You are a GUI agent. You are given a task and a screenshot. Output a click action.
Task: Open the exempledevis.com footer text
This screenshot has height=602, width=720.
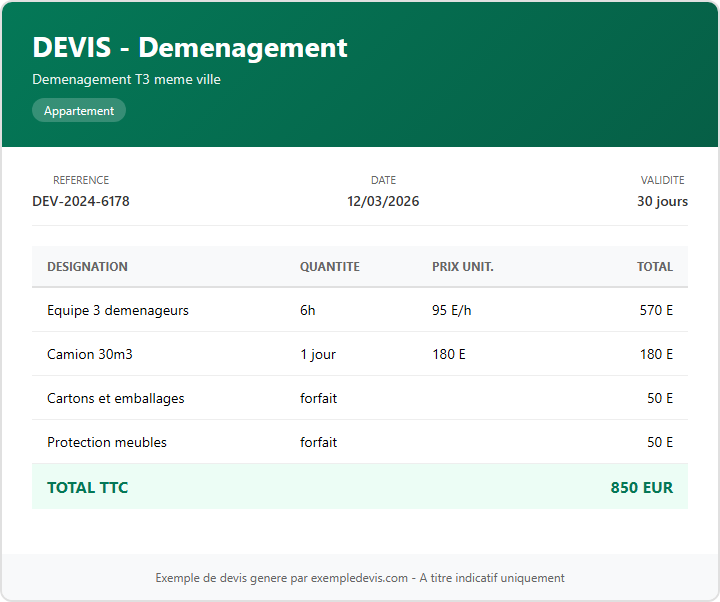[359, 578]
